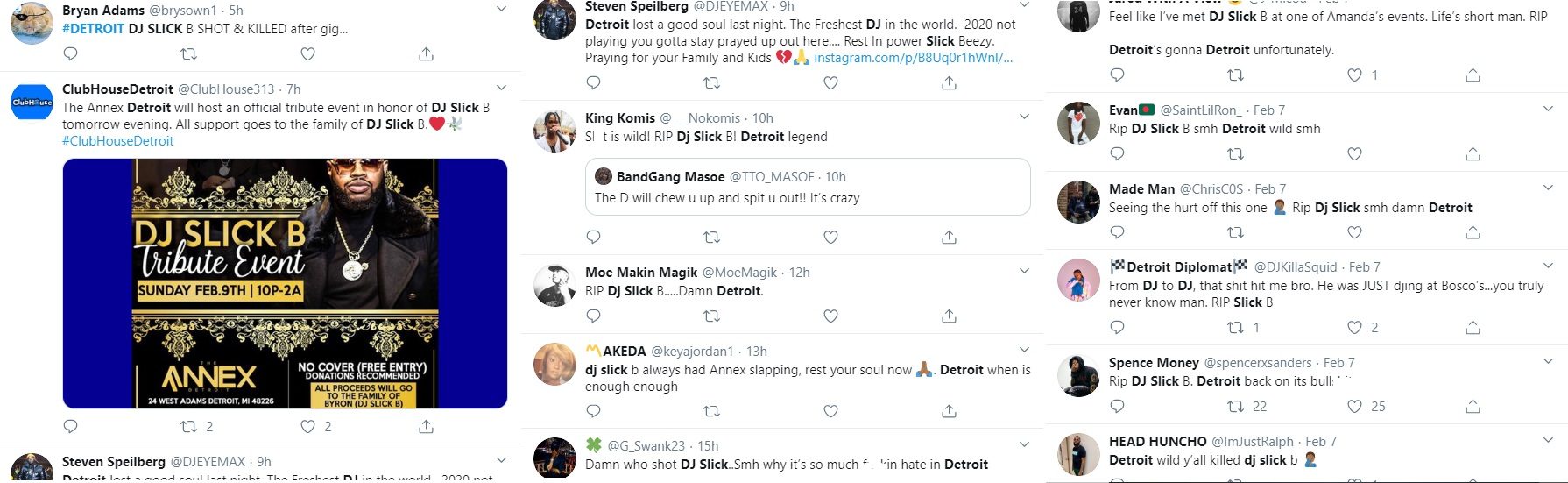Retweet Spence Money's tweet showing 22 retweets
The height and width of the screenshot is (483, 1568).
point(1236,407)
